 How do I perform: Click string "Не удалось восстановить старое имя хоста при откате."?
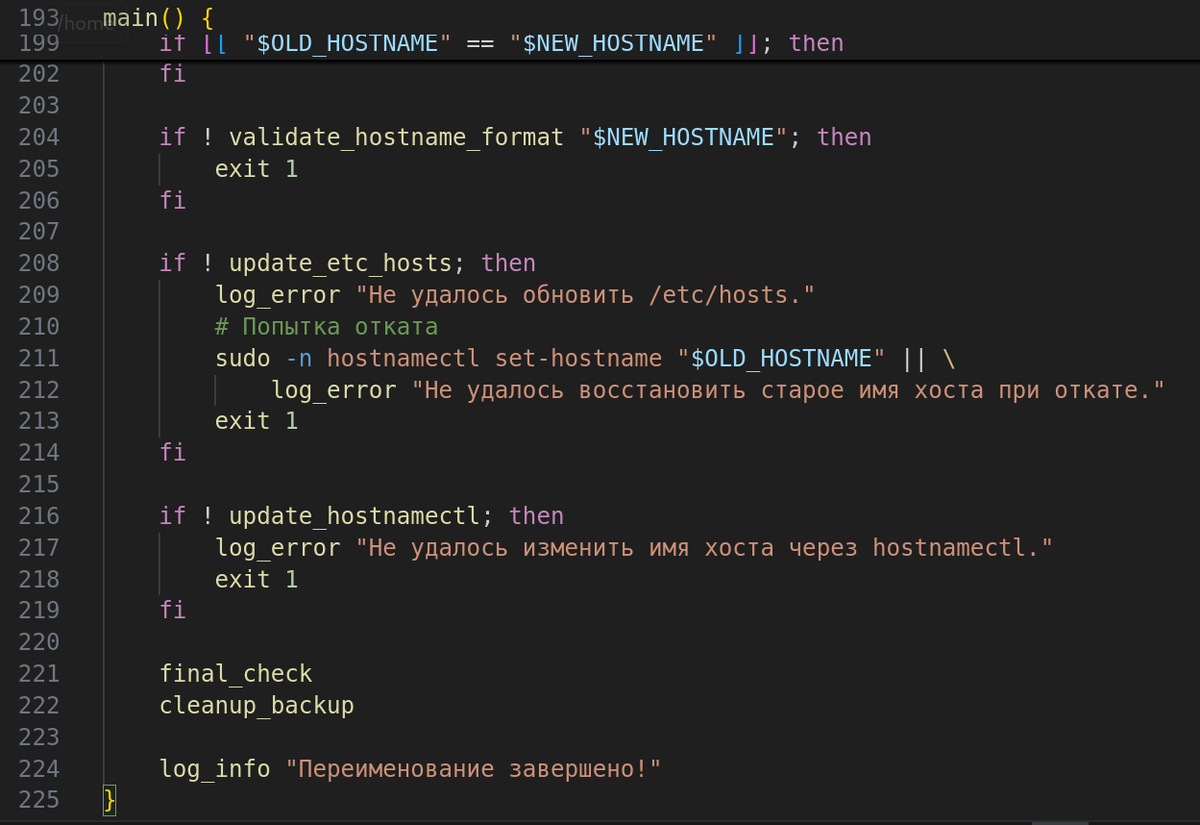[789, 390]
